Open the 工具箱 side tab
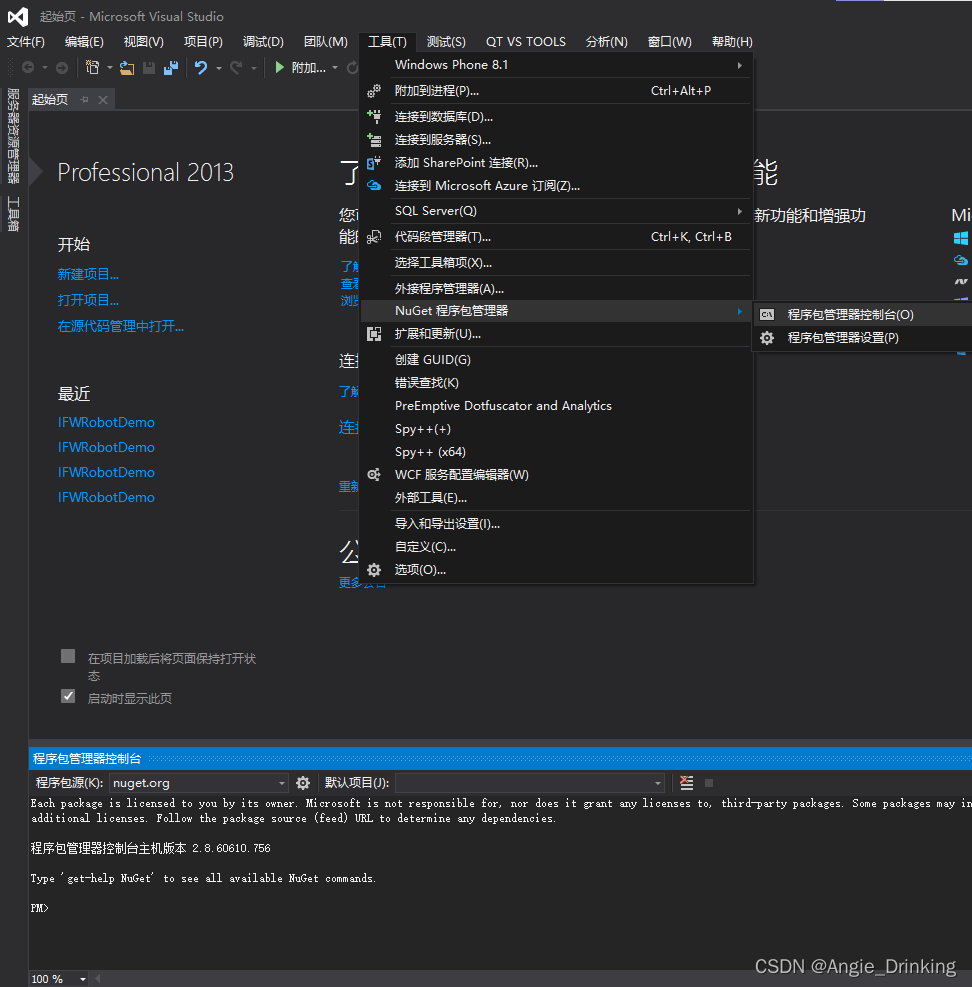972x987 pixels. 13,215
